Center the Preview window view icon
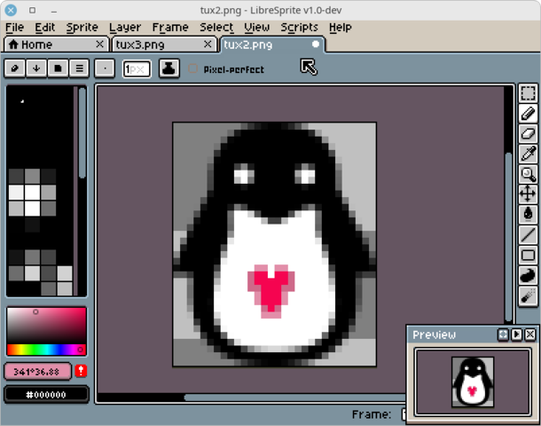 (x=503, y=334)
